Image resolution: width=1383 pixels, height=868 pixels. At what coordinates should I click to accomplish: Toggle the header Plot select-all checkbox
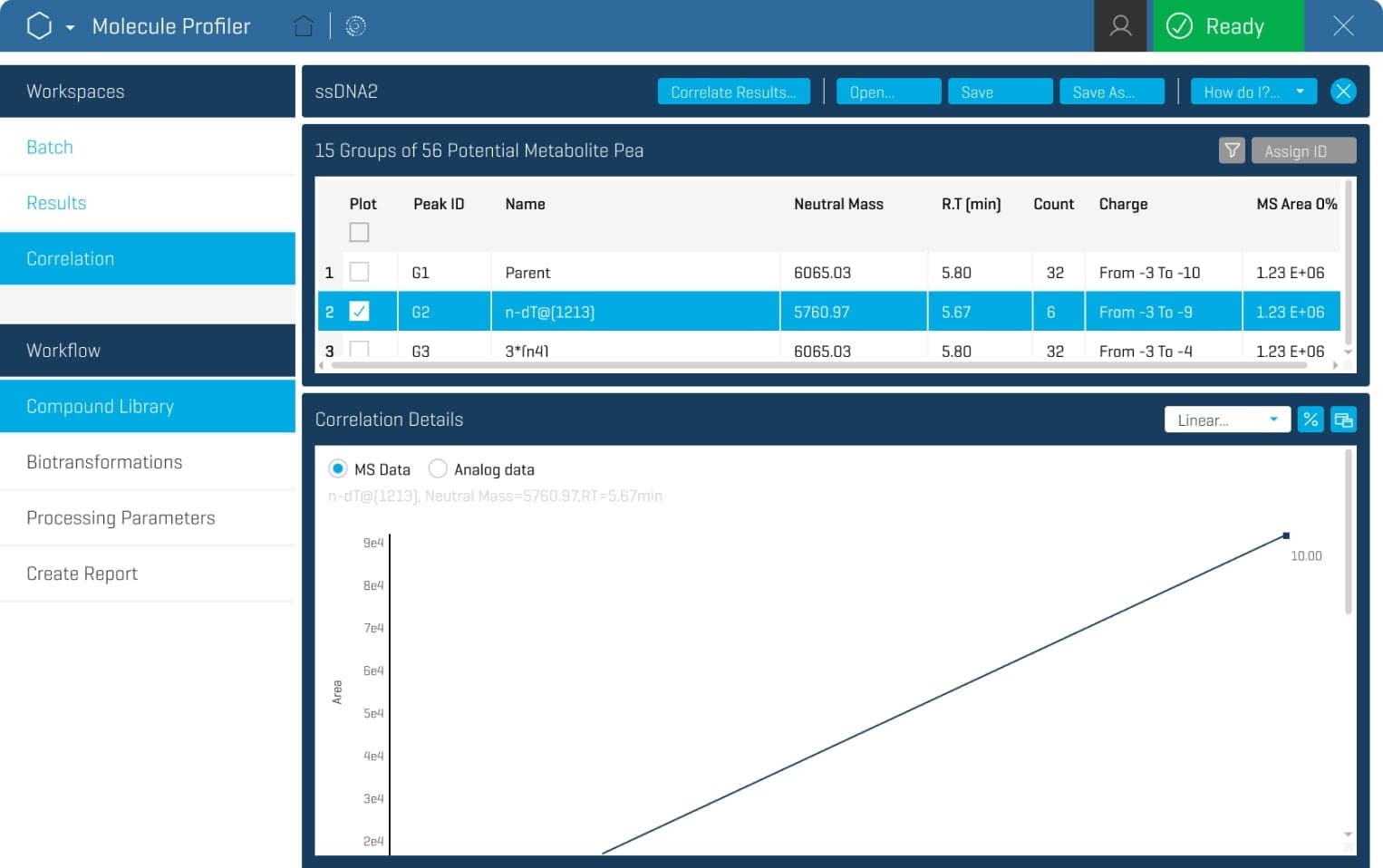coord(359,232)
